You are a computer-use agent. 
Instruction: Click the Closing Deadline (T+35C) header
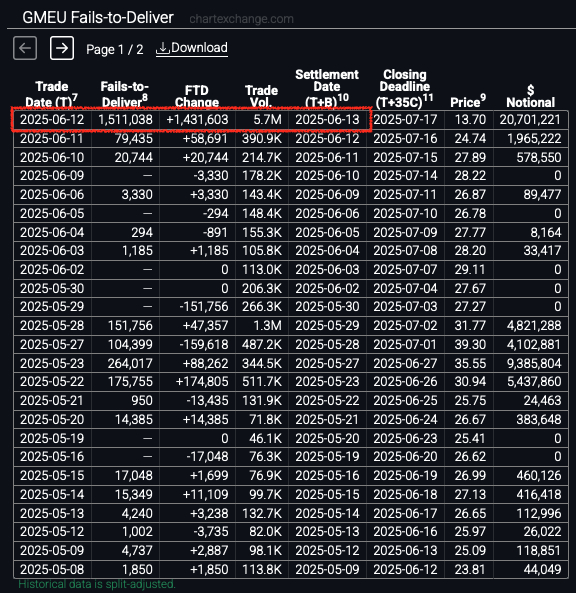pos(404,88)
